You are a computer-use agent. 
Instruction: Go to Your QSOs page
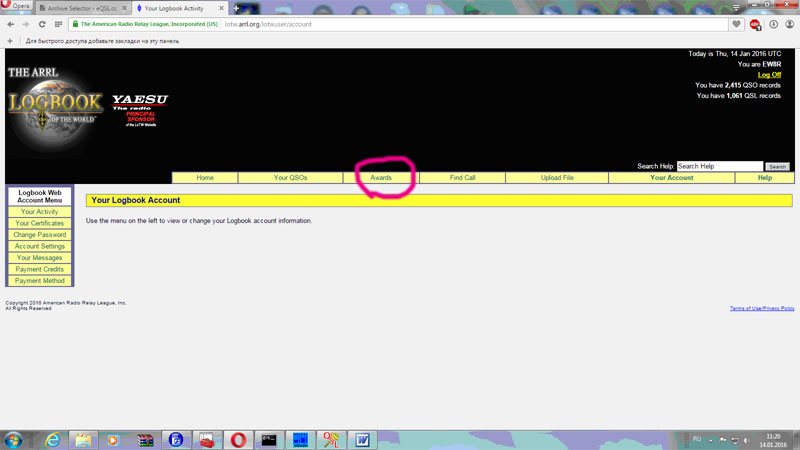pyautogui.click(x=290, y=178)
